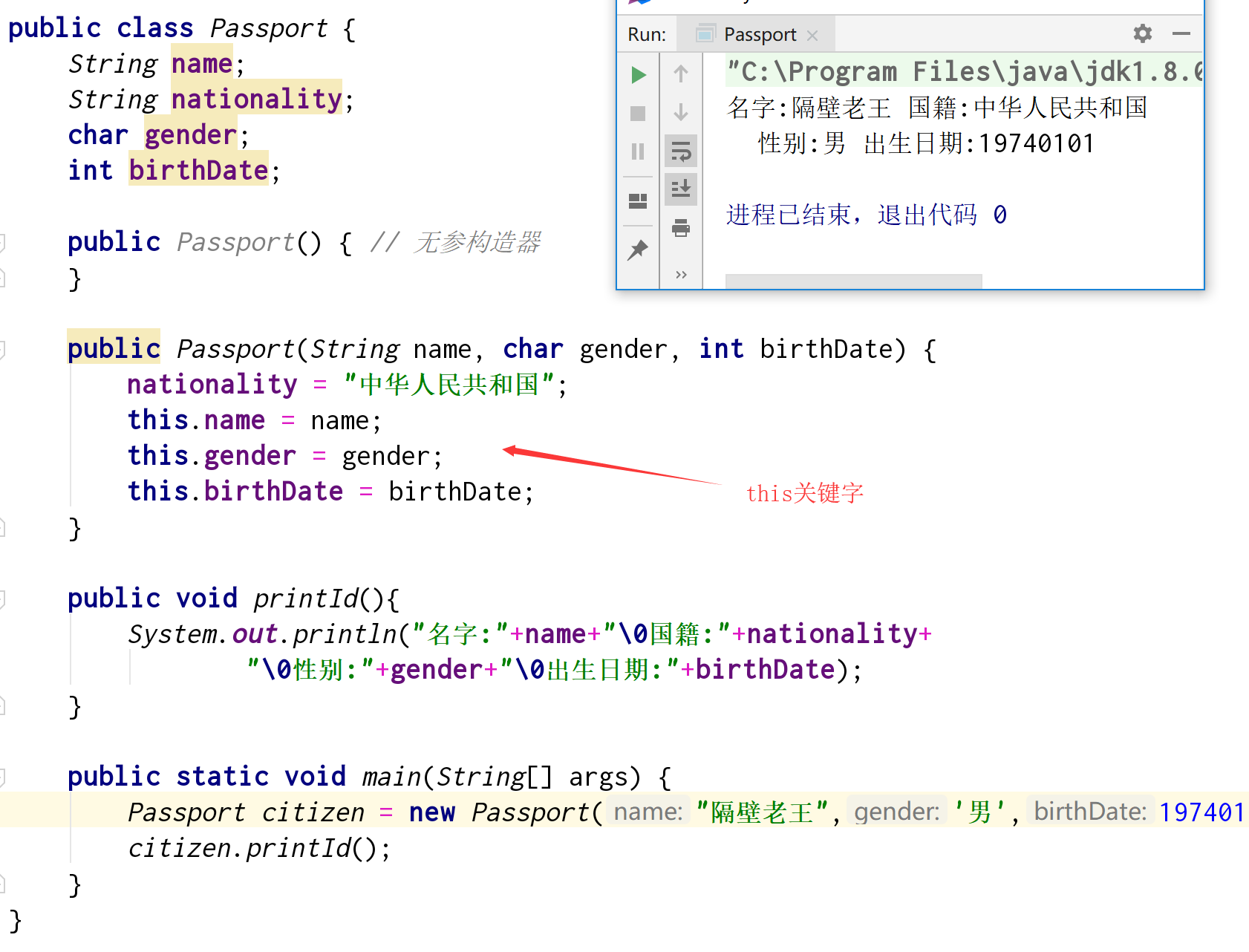Click System.out.println call

tap(263, 634)
